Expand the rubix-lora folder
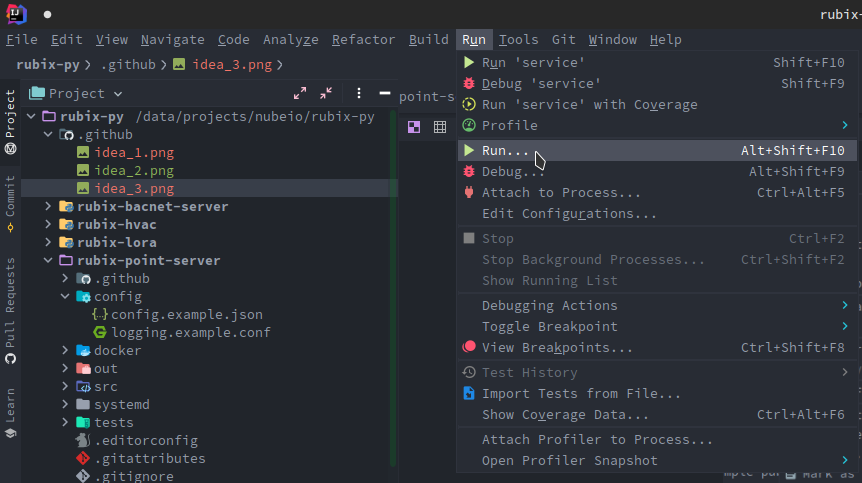Image resolution: width=862 pixels, height=483 pixels. [48, 242]
